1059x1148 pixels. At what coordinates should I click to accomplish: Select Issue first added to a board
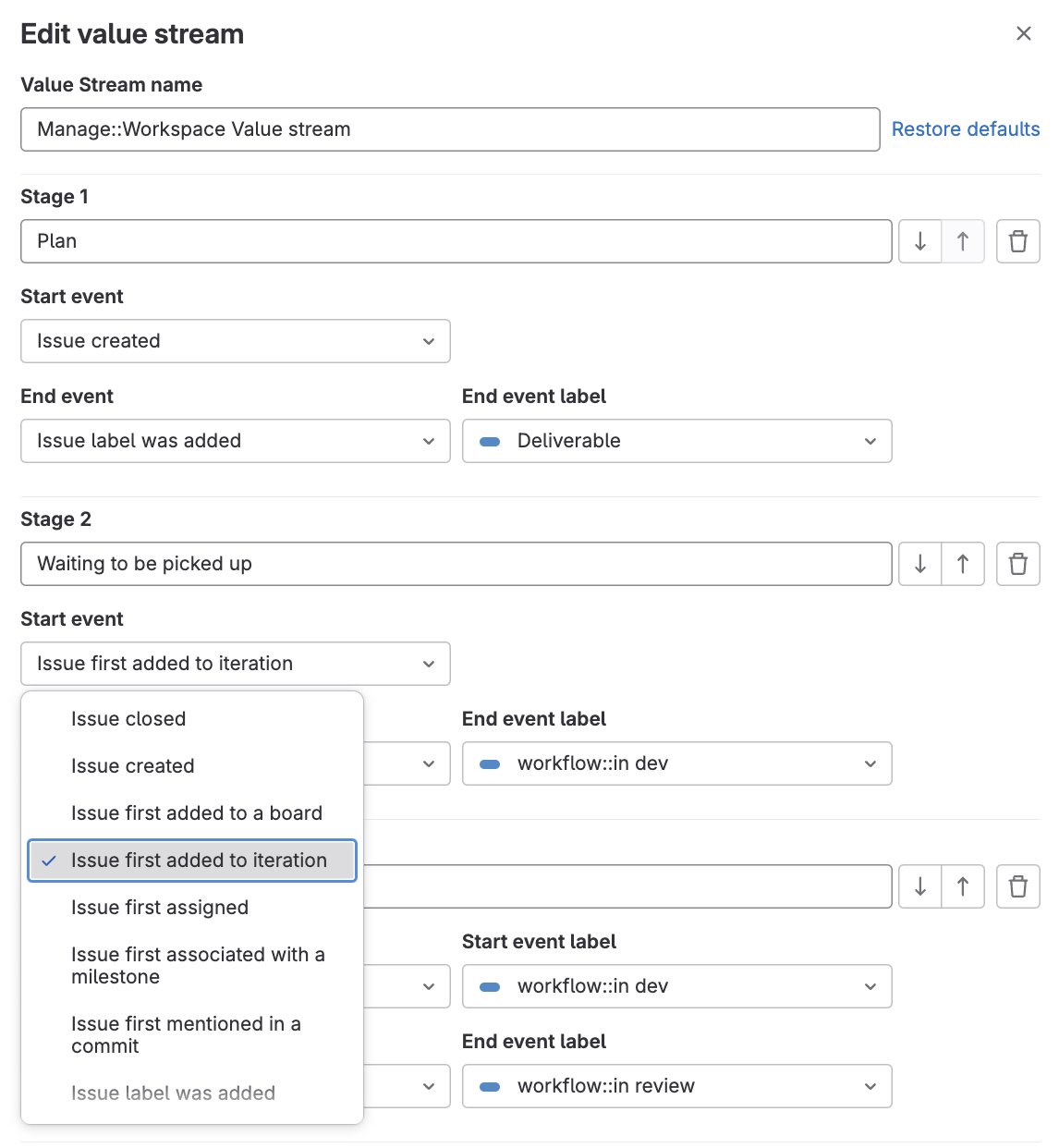tap(196, 813)
